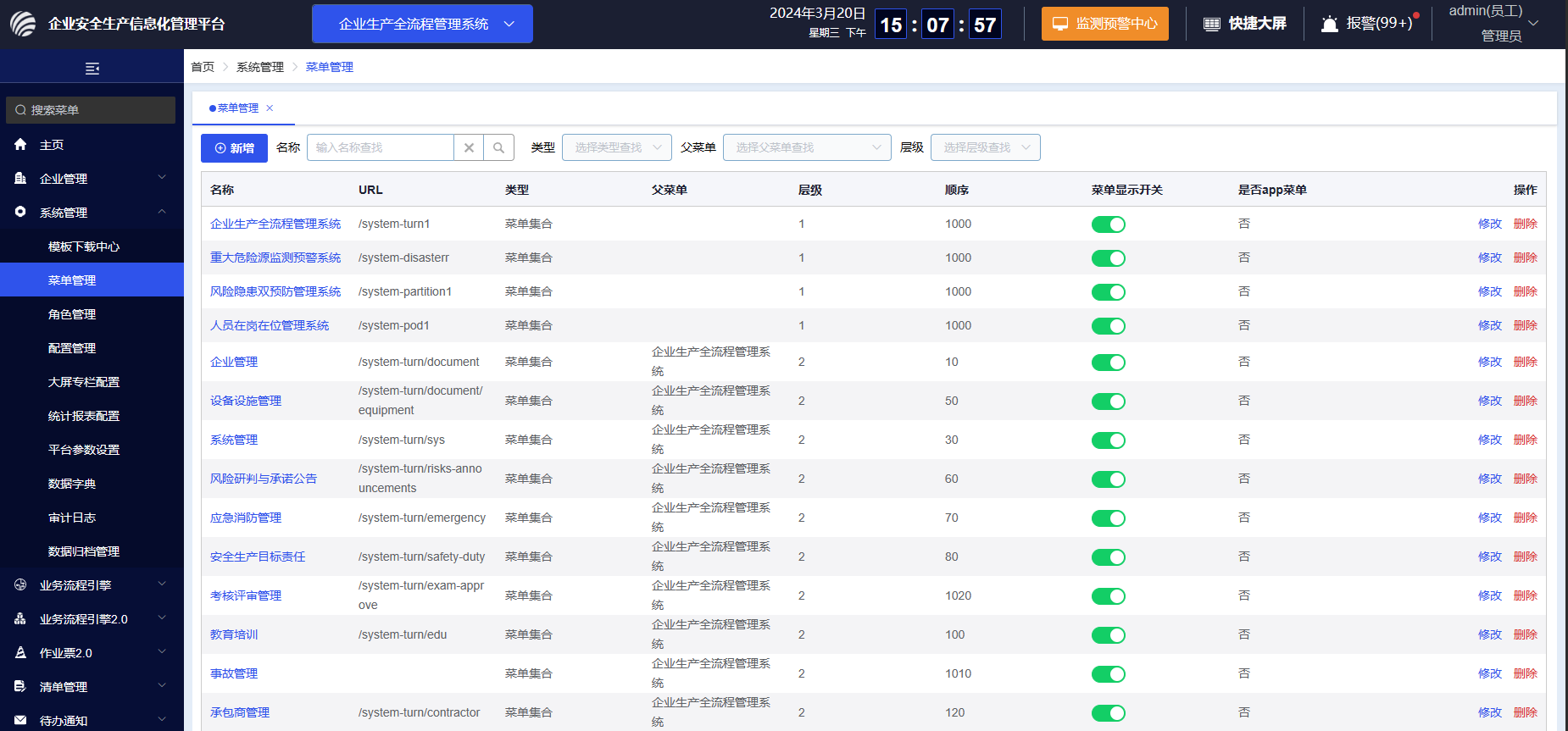The width and height of the screenshot is (1568, 731).
Task: Collapse the 系统管理 sidebar group
Action: (x=92, y=213)
